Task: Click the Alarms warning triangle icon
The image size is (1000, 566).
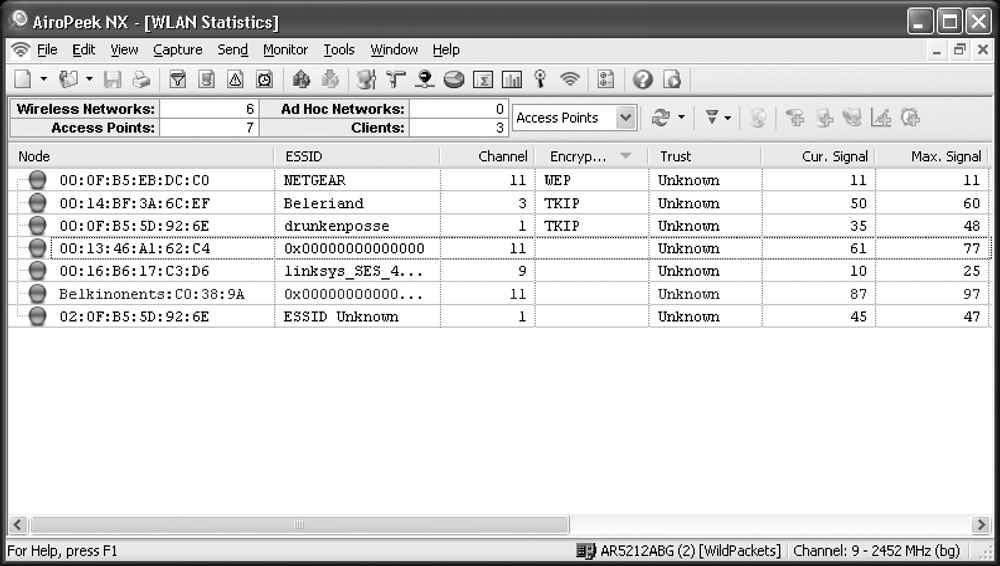Action: [x=235, y=80]
